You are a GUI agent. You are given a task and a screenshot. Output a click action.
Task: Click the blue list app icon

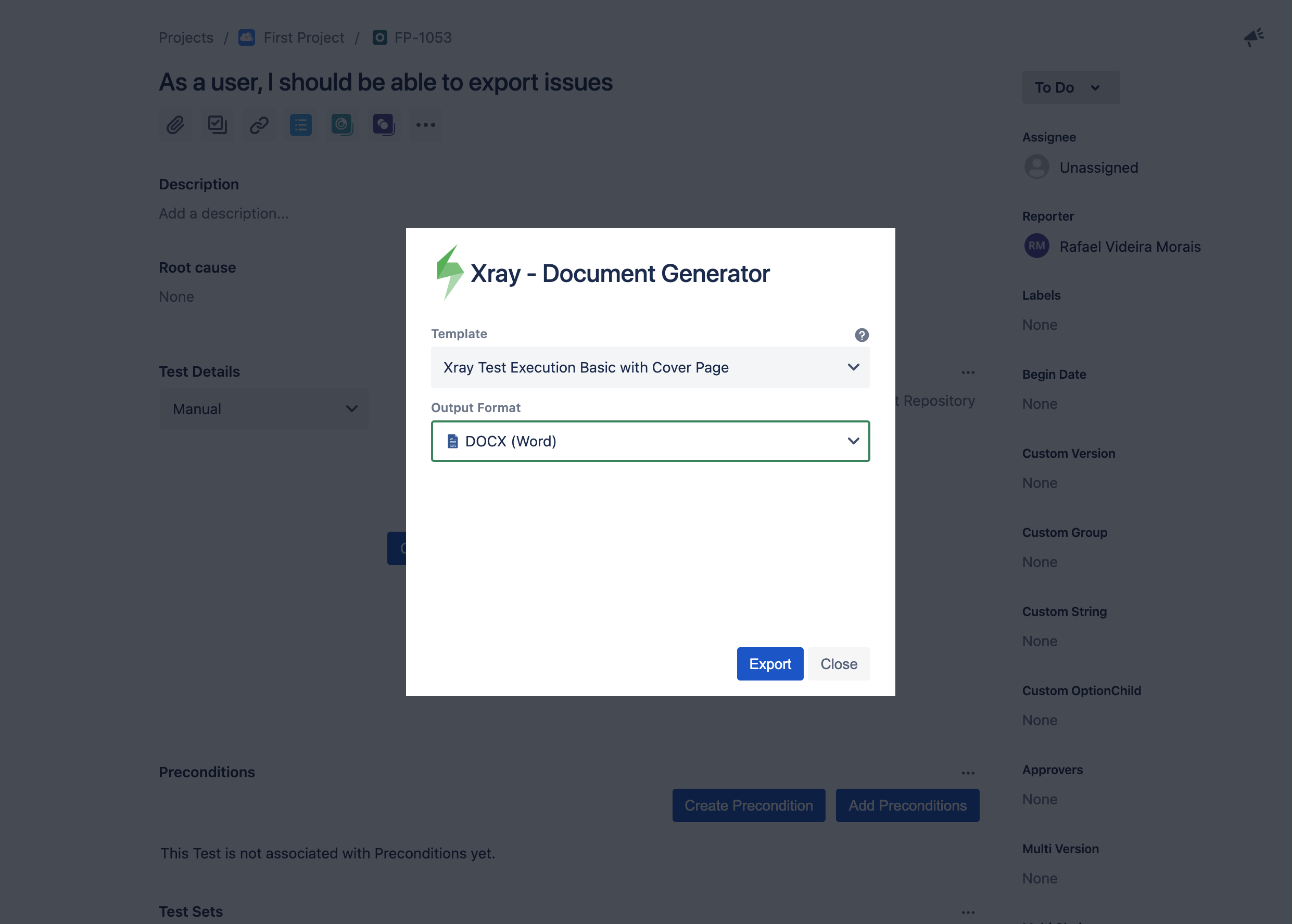pos(300,124)
